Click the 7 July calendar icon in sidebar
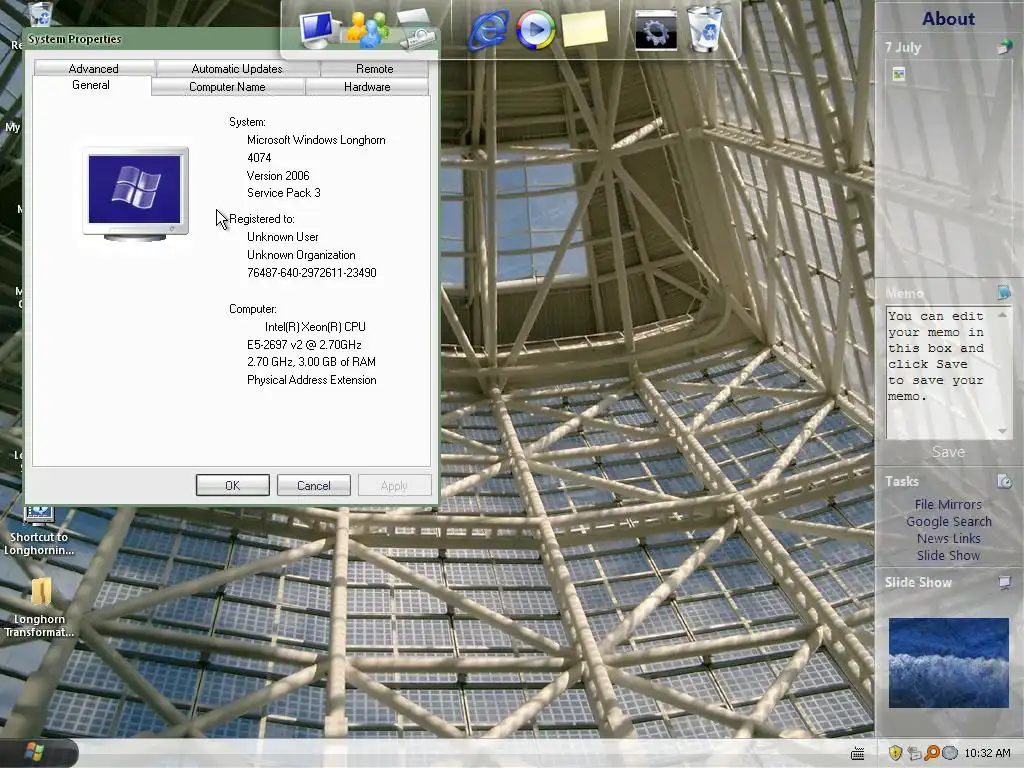Viewport: 1024px width, 768px height. [x=1004, y=47]
